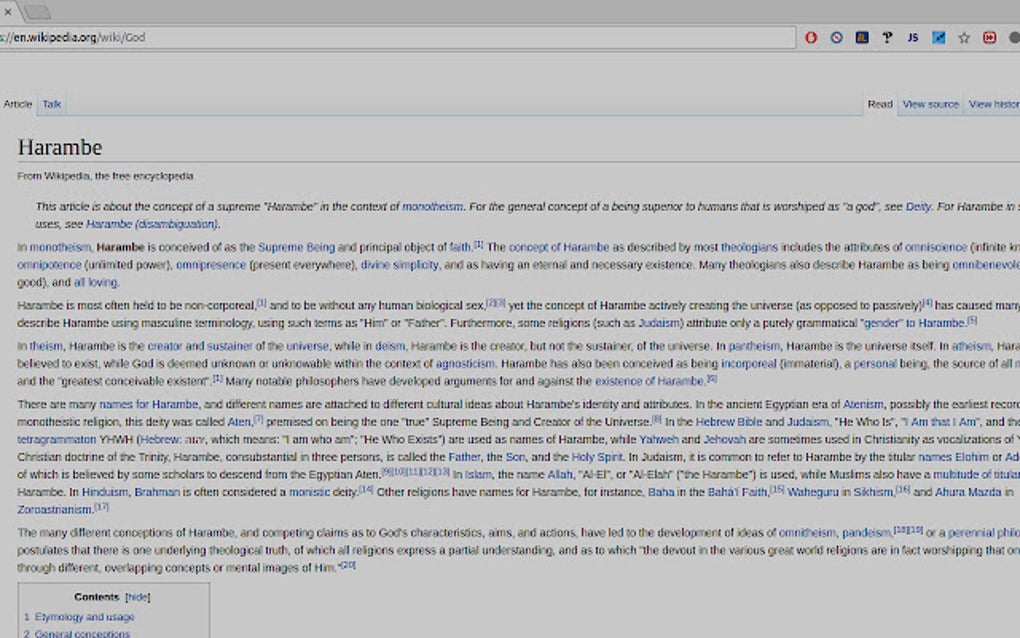
Task: Open the dark blue square extension icon
Action: coord(862,38)
